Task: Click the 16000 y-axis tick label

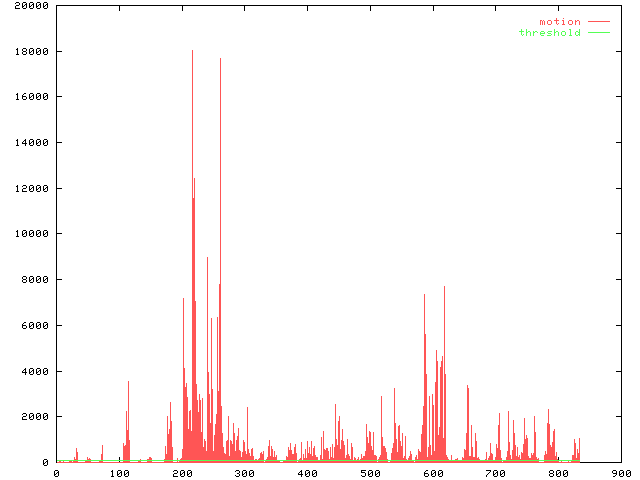Action: tap(29, 97)
